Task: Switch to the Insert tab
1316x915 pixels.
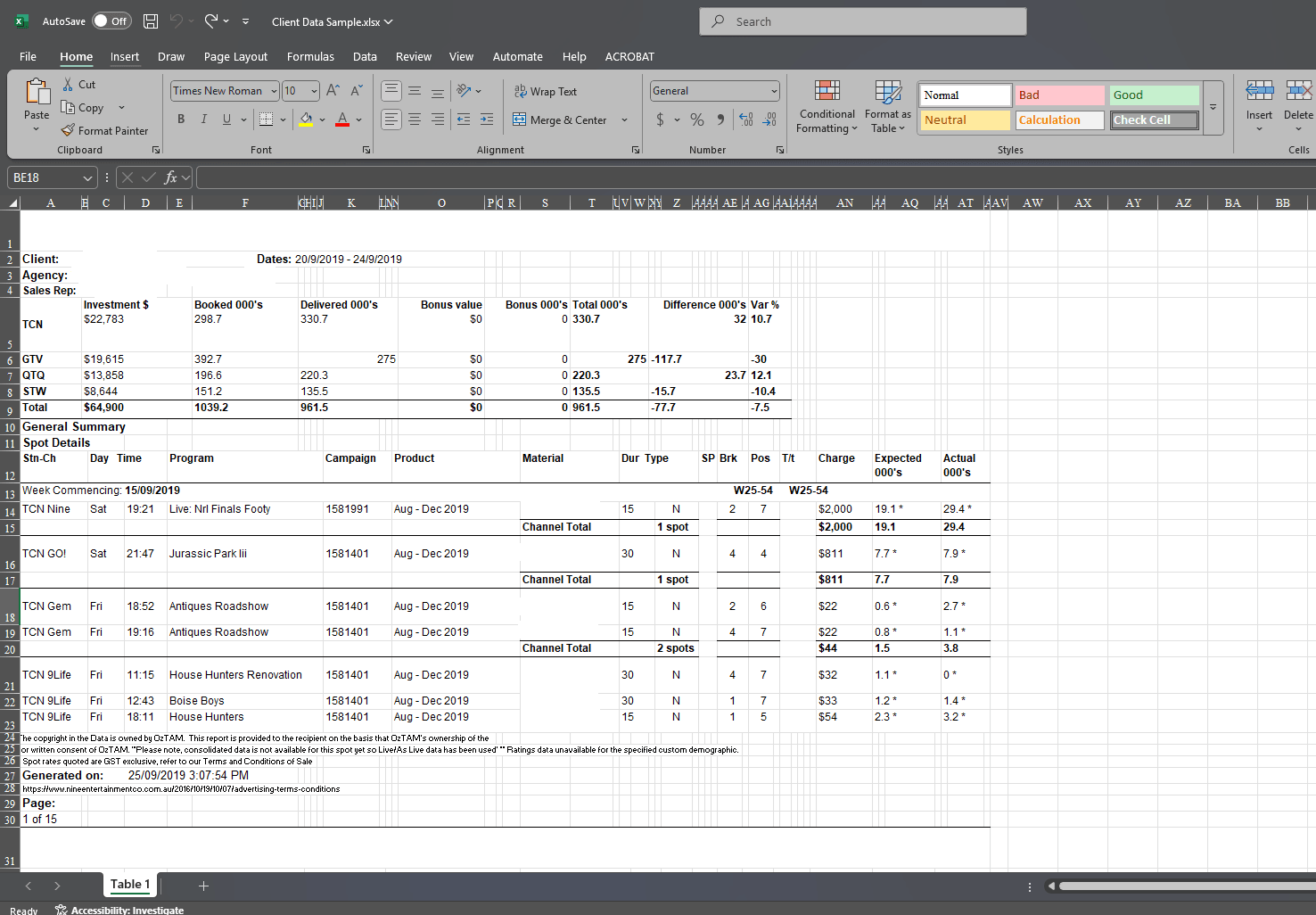Action: coord(125,56)
